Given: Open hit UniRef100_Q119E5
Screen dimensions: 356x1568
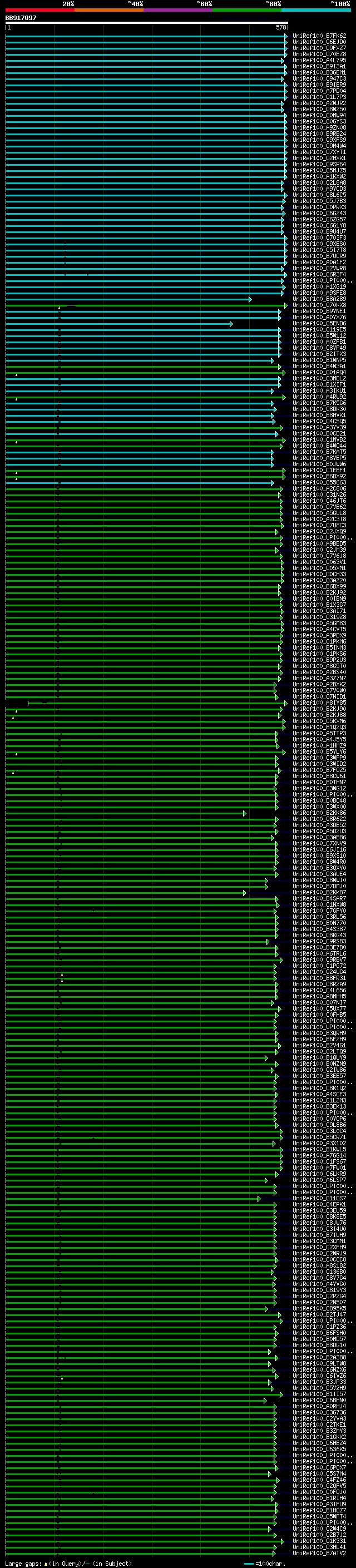Looking at the screenshot, I should (x=319, y=329).
